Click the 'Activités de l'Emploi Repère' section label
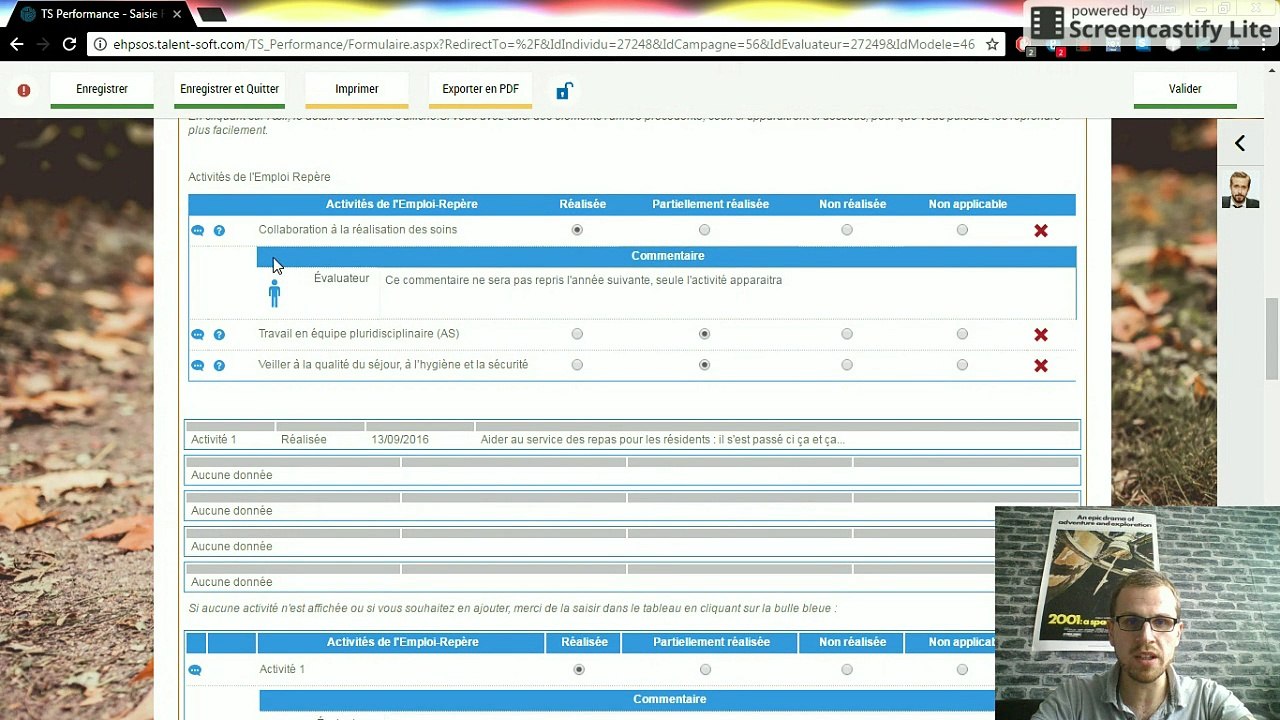 pos(259,177)
